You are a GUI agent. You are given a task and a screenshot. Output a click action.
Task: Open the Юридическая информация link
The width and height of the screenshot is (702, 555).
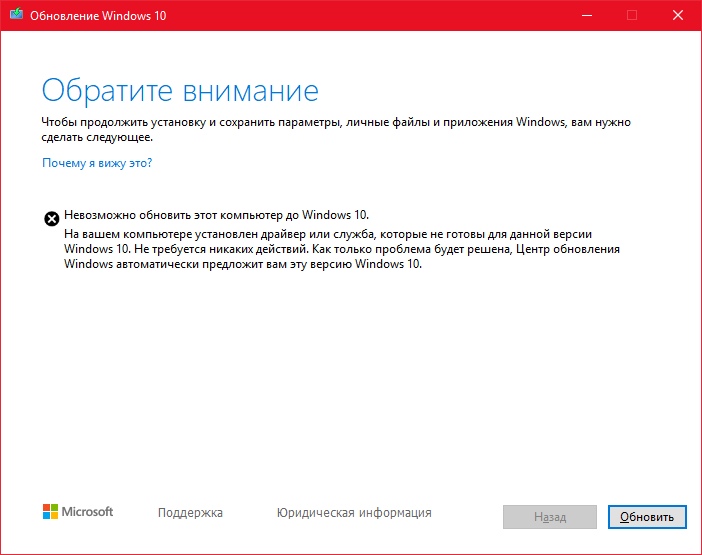tap(354, 513)
